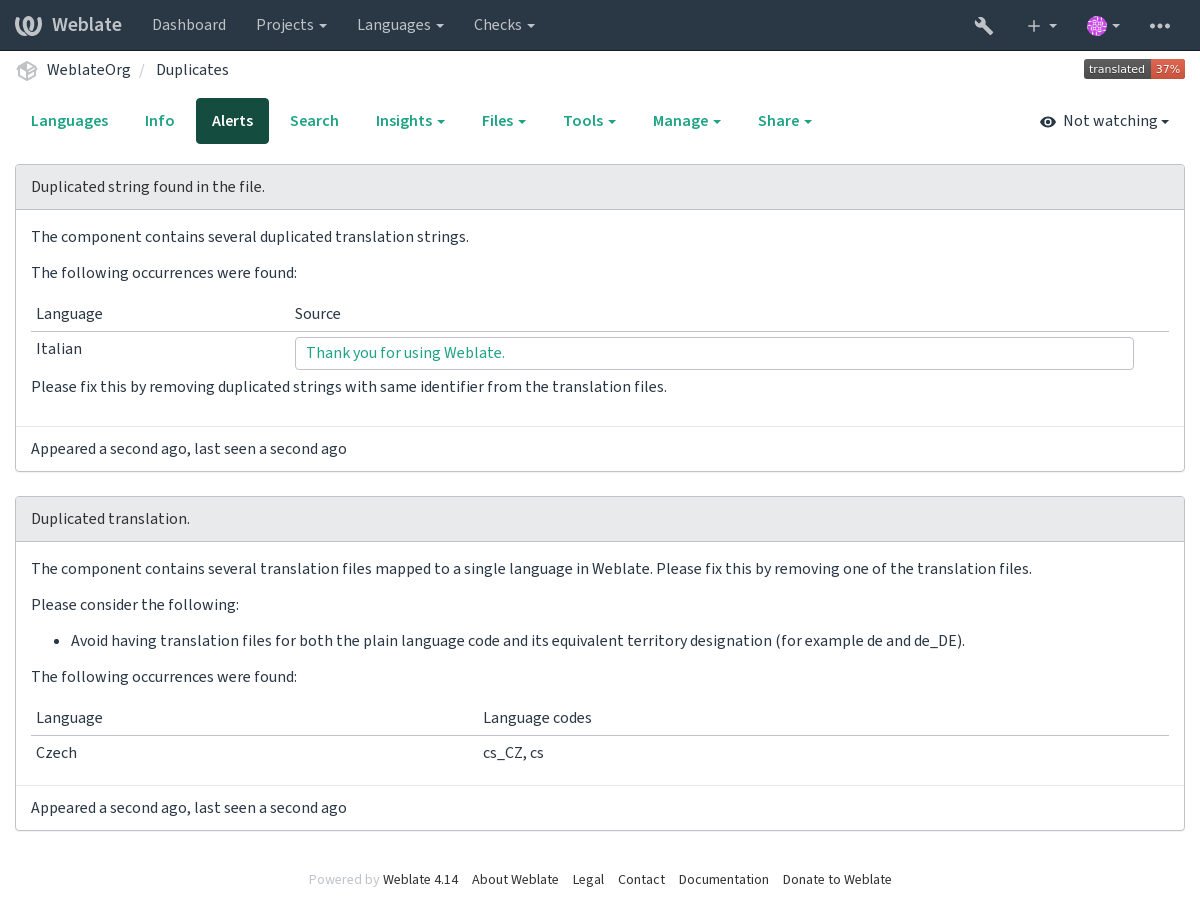Click the Italian language cell
1200x918 pixels.
[x=59, y=349]
